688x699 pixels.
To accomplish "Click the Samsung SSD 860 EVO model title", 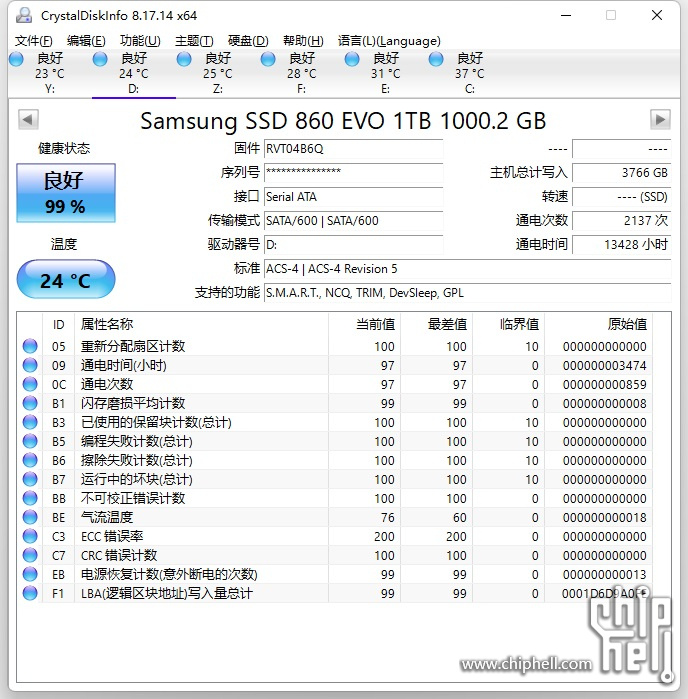I will pos(343,120).
